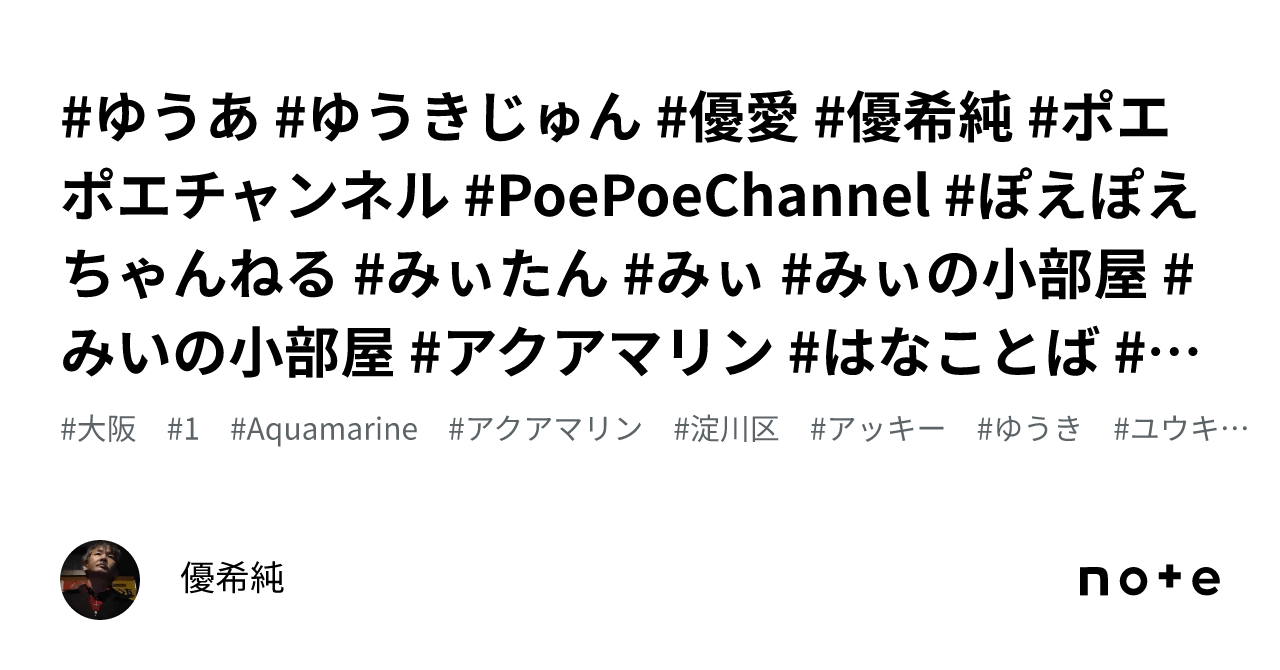This screenshot has width=1280, height=670.
Task: Open the gray #アッキー tag
Action: click(878, 430)
